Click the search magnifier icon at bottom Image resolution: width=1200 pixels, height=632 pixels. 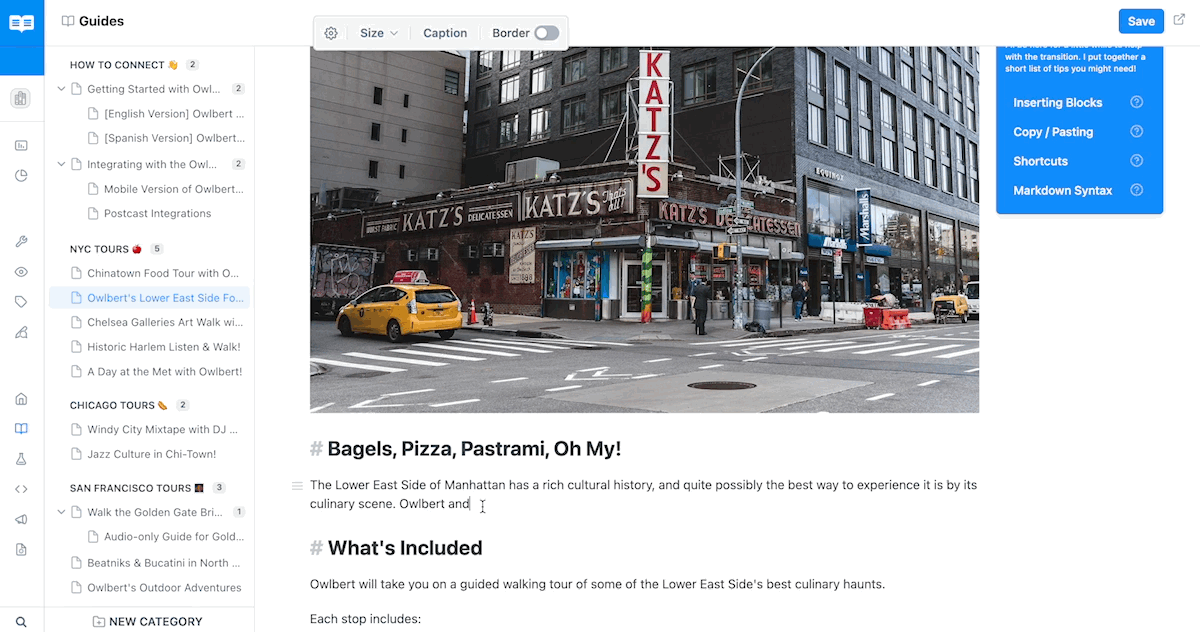(x=21, y=622)
